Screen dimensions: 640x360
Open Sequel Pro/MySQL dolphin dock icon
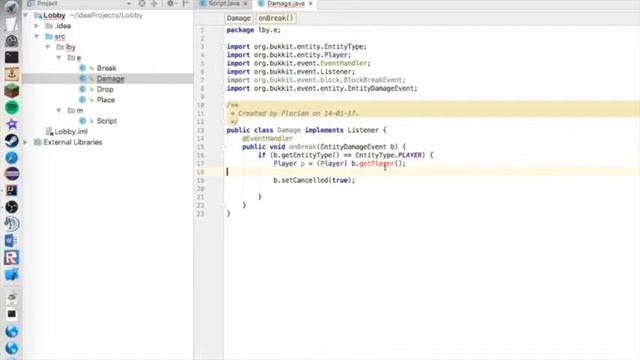point(11,224)
